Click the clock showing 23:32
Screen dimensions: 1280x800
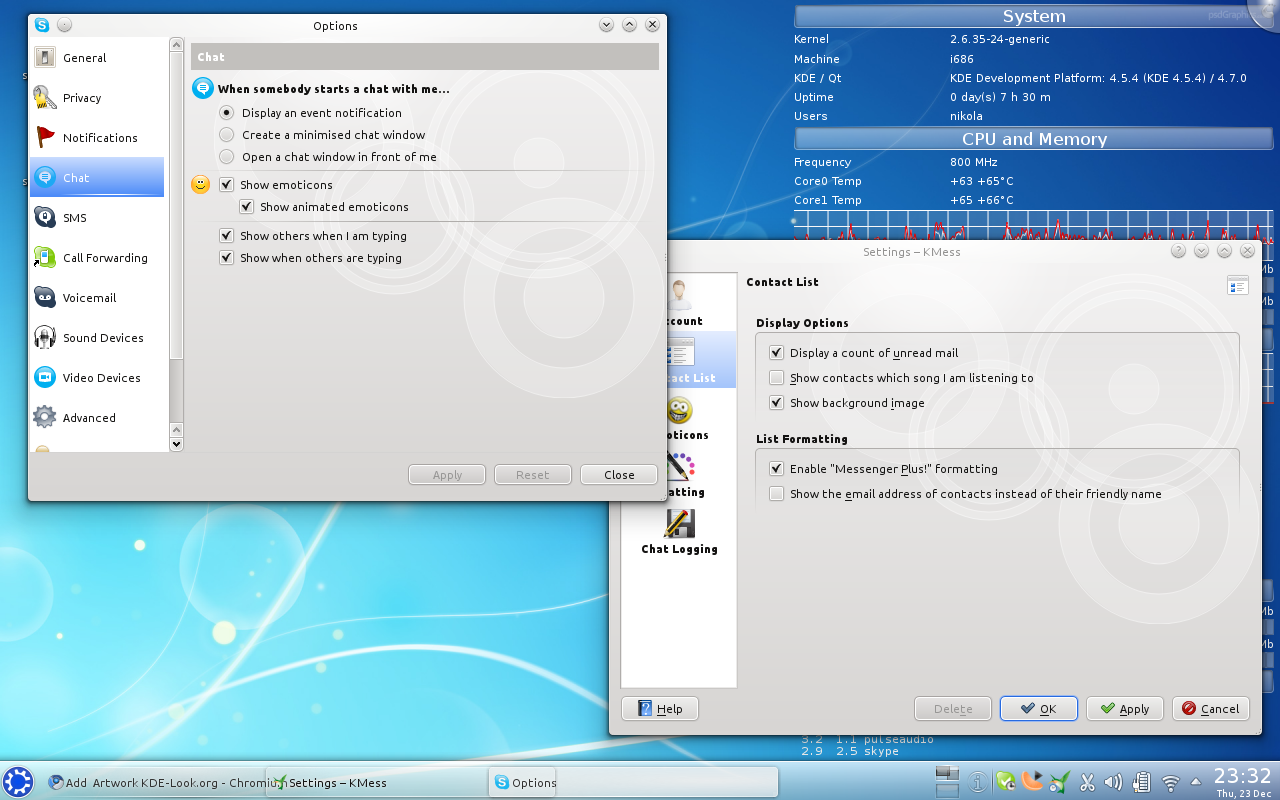(1242, 776)
